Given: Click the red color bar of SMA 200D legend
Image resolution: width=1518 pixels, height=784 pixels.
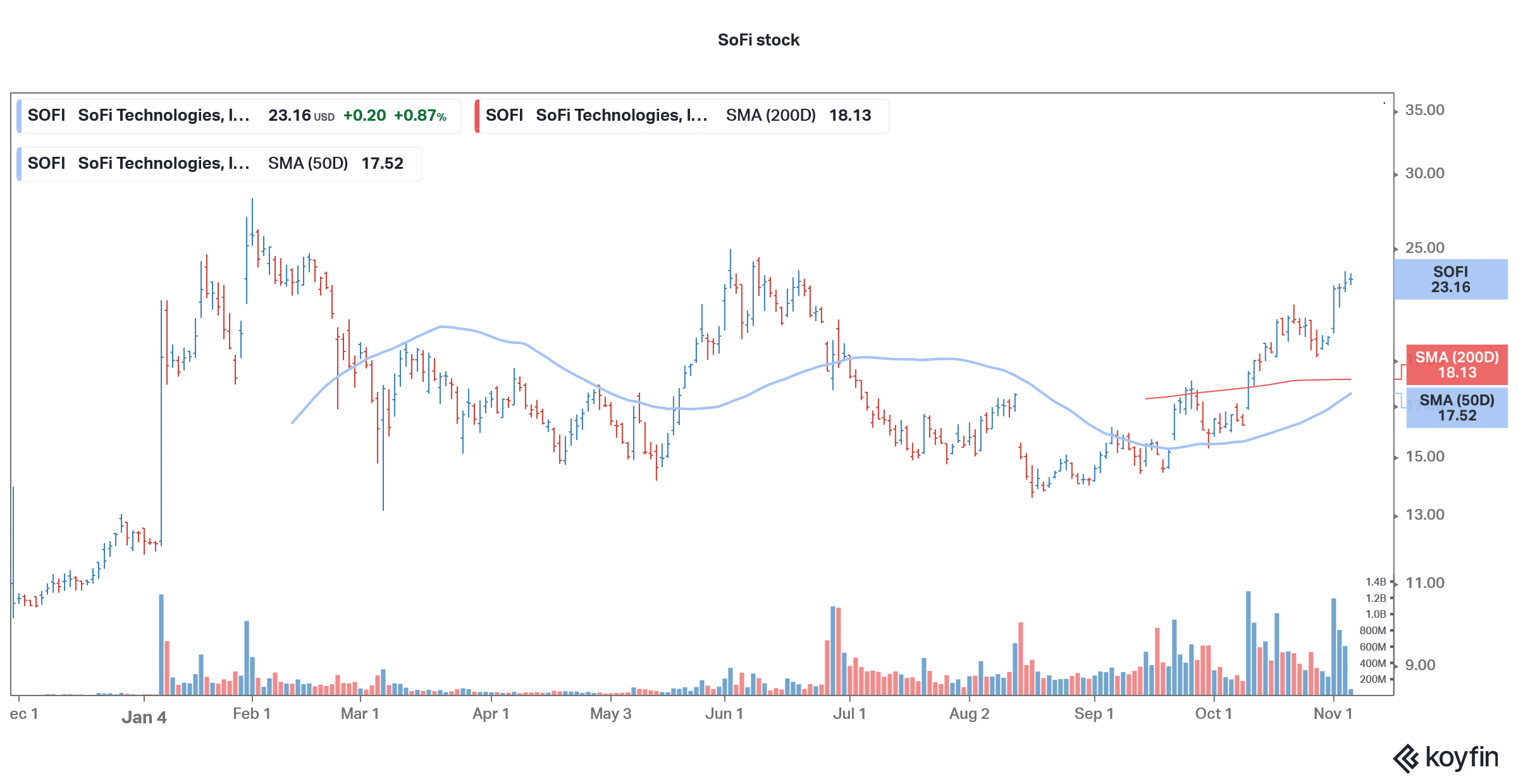Looking at the screenshot, I should pos(477,116).
